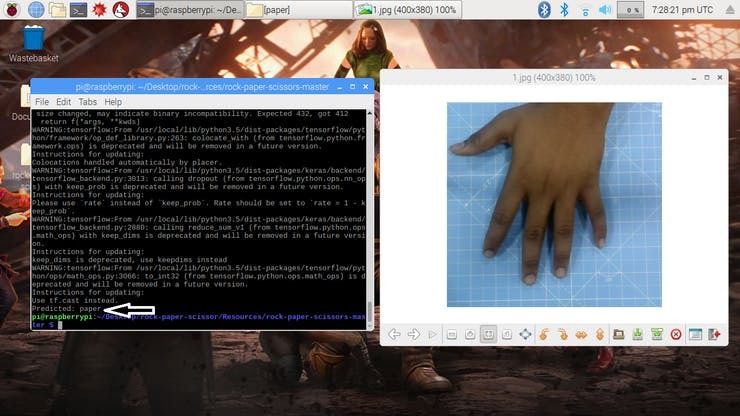740x416 pixels.
Task: Open terminal Tabs menu
Action: (x=87, y=102)
